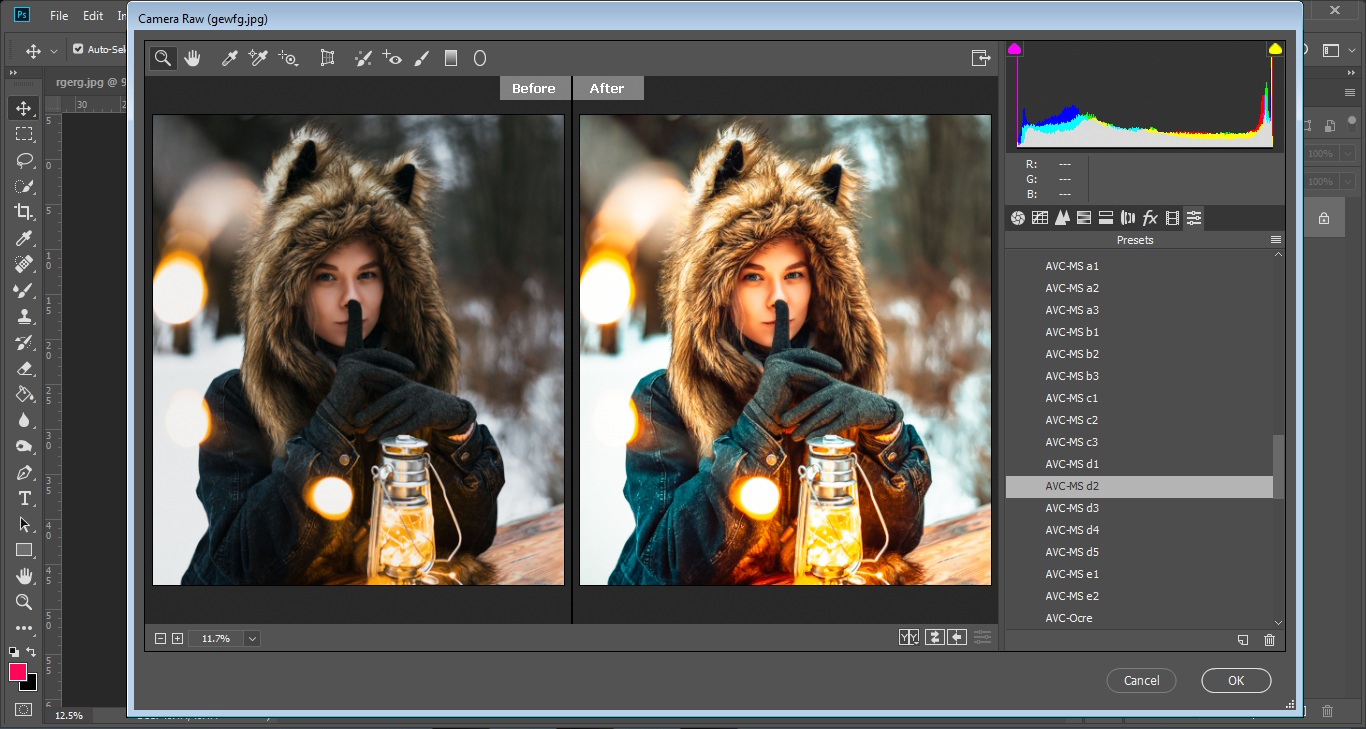Create a new preset with the page icon
Screen dimensions: 1366x729
pyautogui.click(x=1243, y=640)
